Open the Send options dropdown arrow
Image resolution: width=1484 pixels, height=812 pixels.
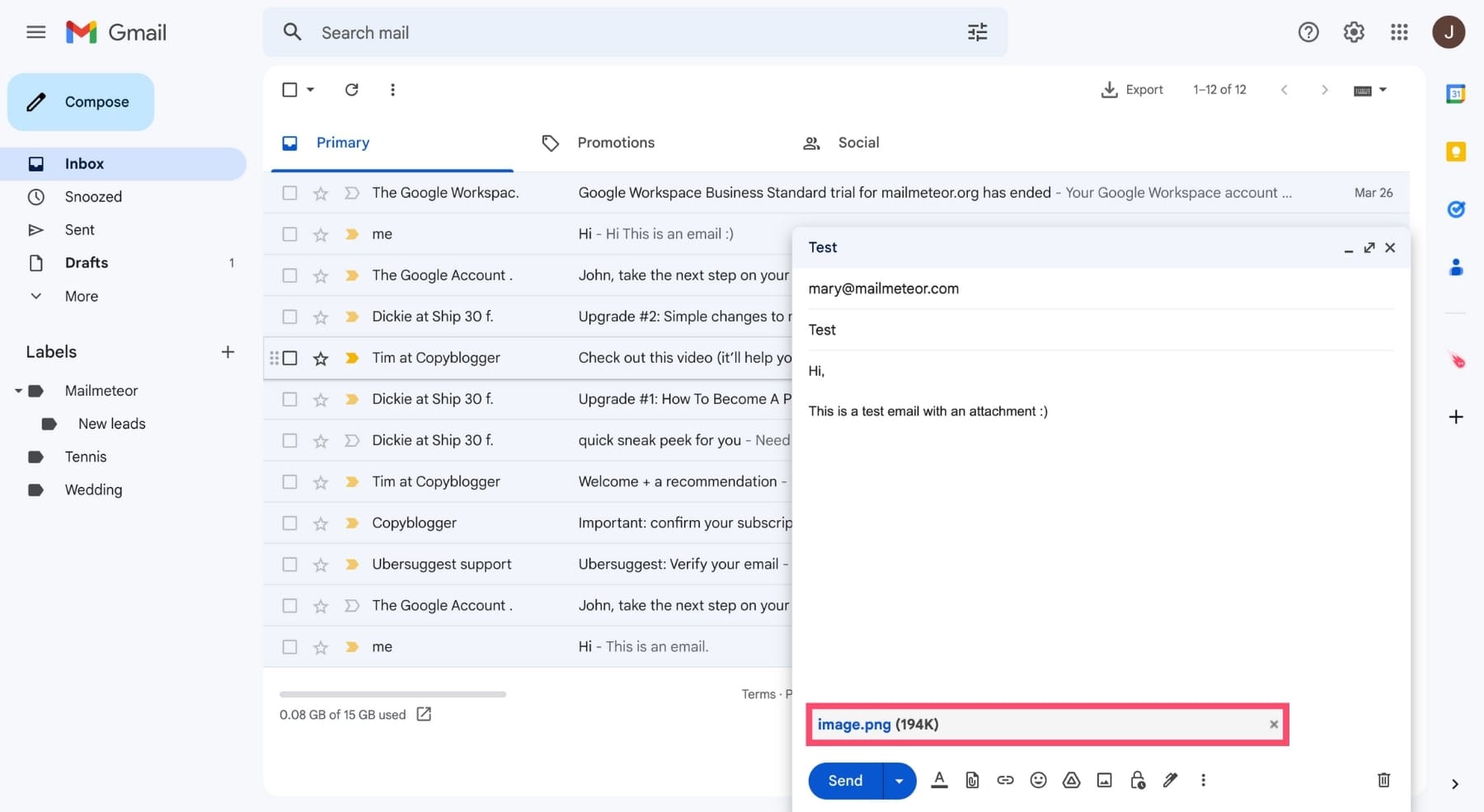pos(899,780)
